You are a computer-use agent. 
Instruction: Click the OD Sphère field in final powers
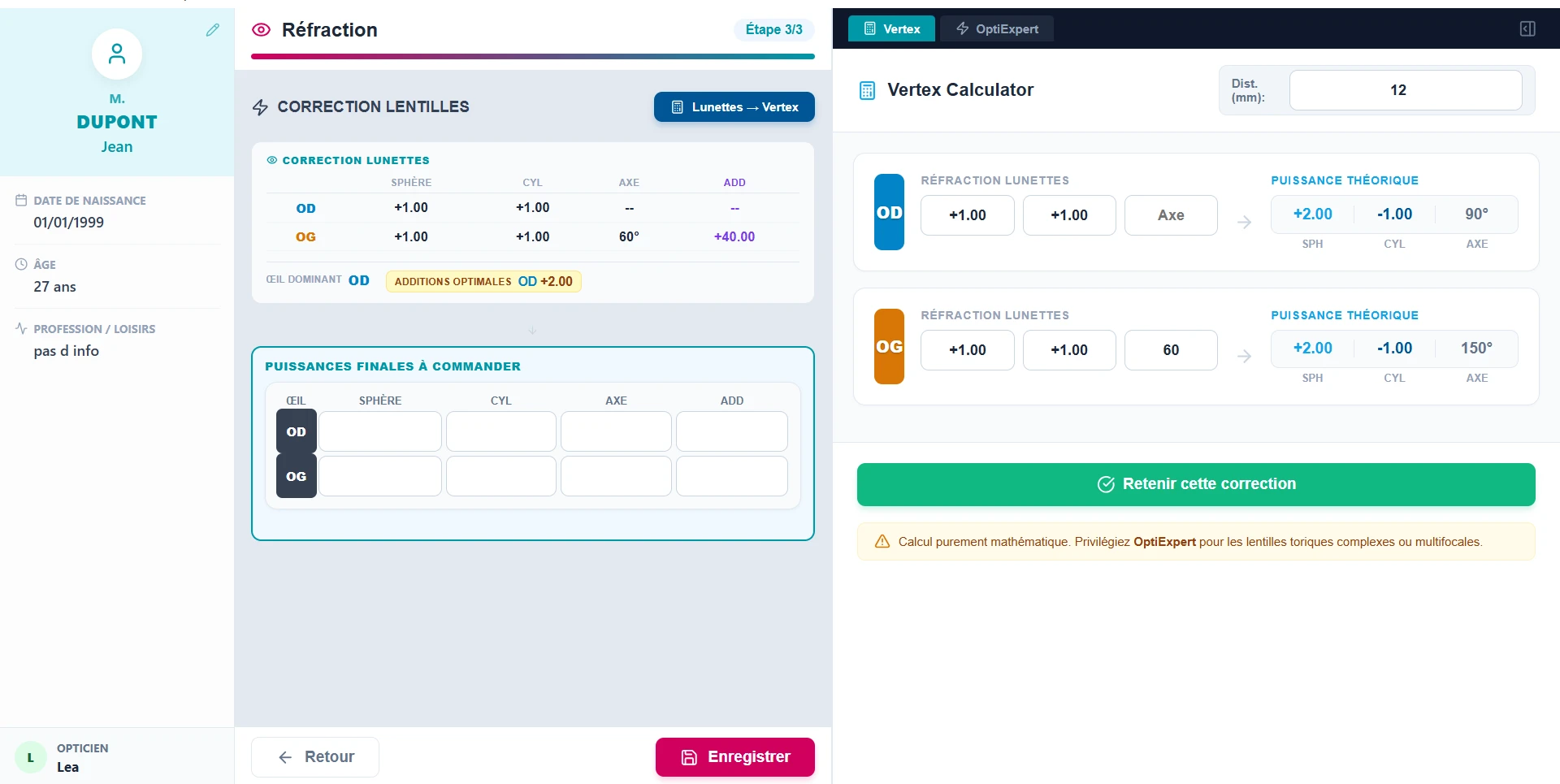tap(380, 431)
